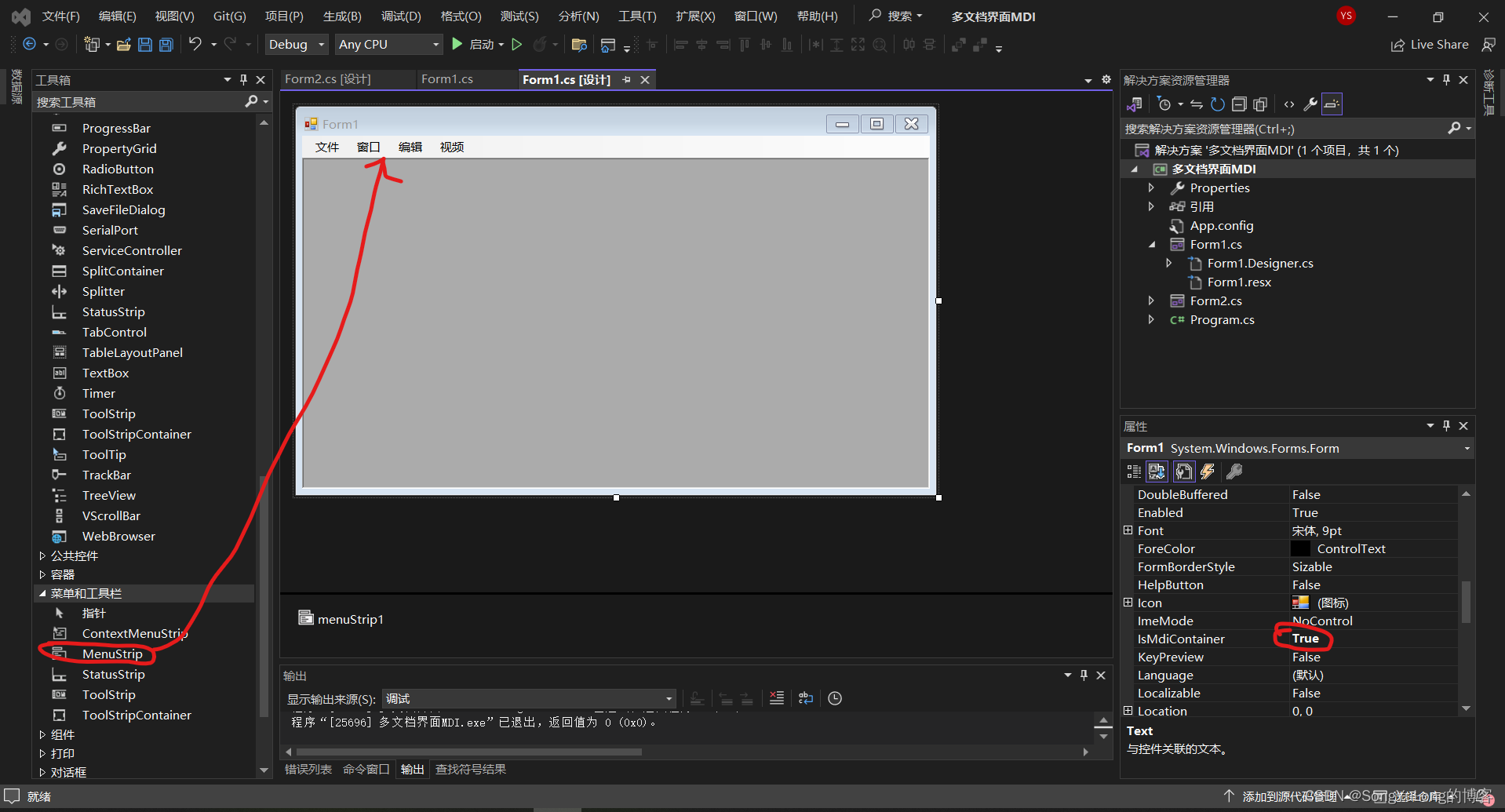The height and width of the screenshot is (812, 1505).
Task: Select the MenuStrip control in Toolbox
Action: 113,654
